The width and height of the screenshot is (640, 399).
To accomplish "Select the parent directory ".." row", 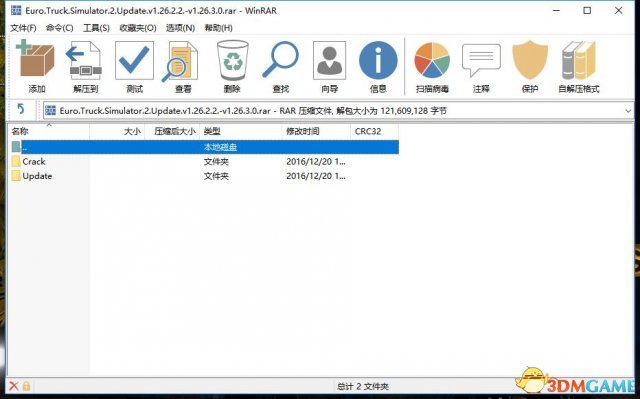I will [204, 147].
